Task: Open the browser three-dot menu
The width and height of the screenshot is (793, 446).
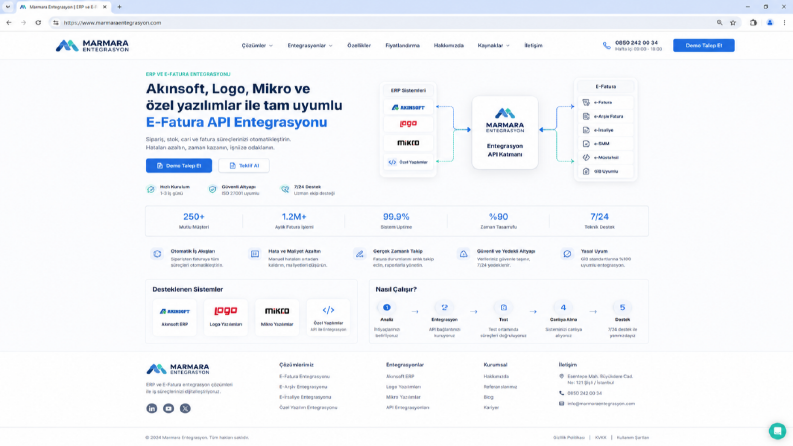Action: click(x=784, y=23)
